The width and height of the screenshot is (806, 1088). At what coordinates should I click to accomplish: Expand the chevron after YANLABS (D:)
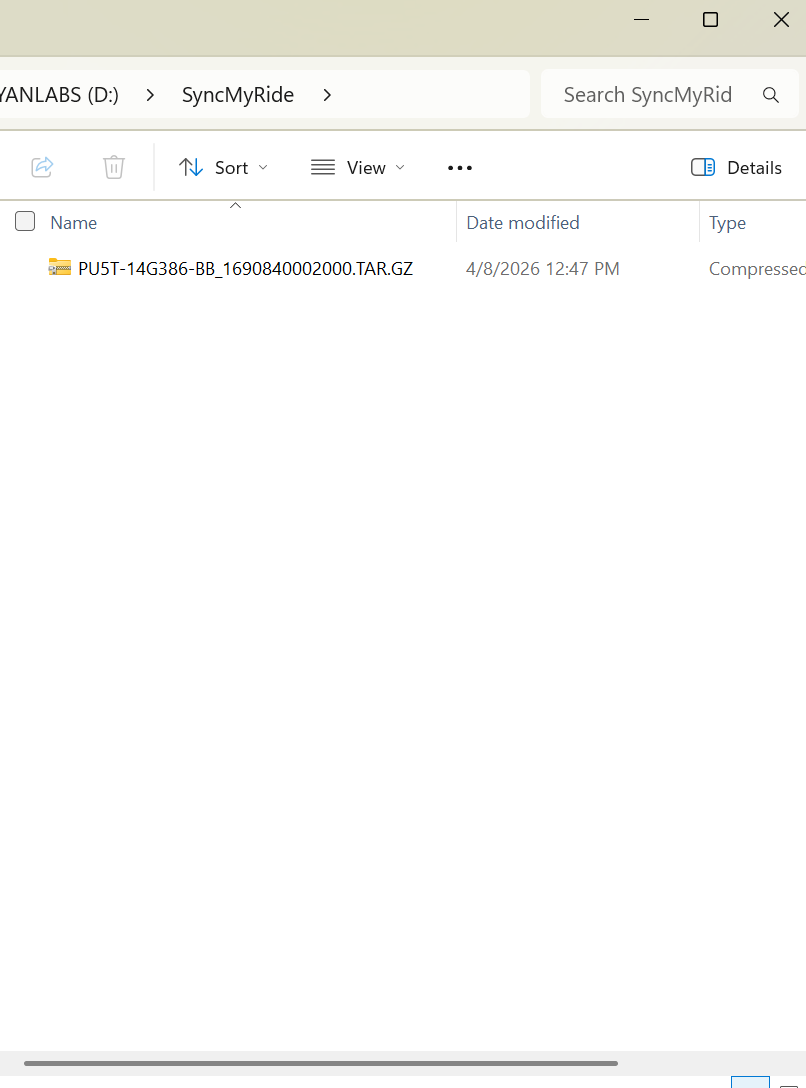[x=150, y=95]
